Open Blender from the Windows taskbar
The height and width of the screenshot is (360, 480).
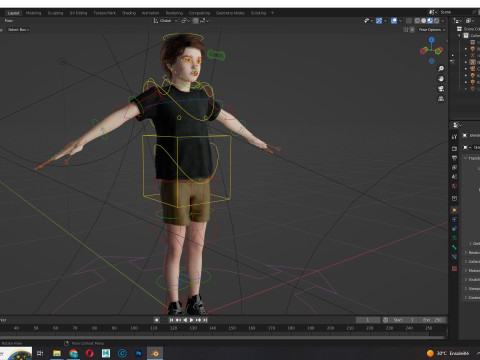point(155,353)
